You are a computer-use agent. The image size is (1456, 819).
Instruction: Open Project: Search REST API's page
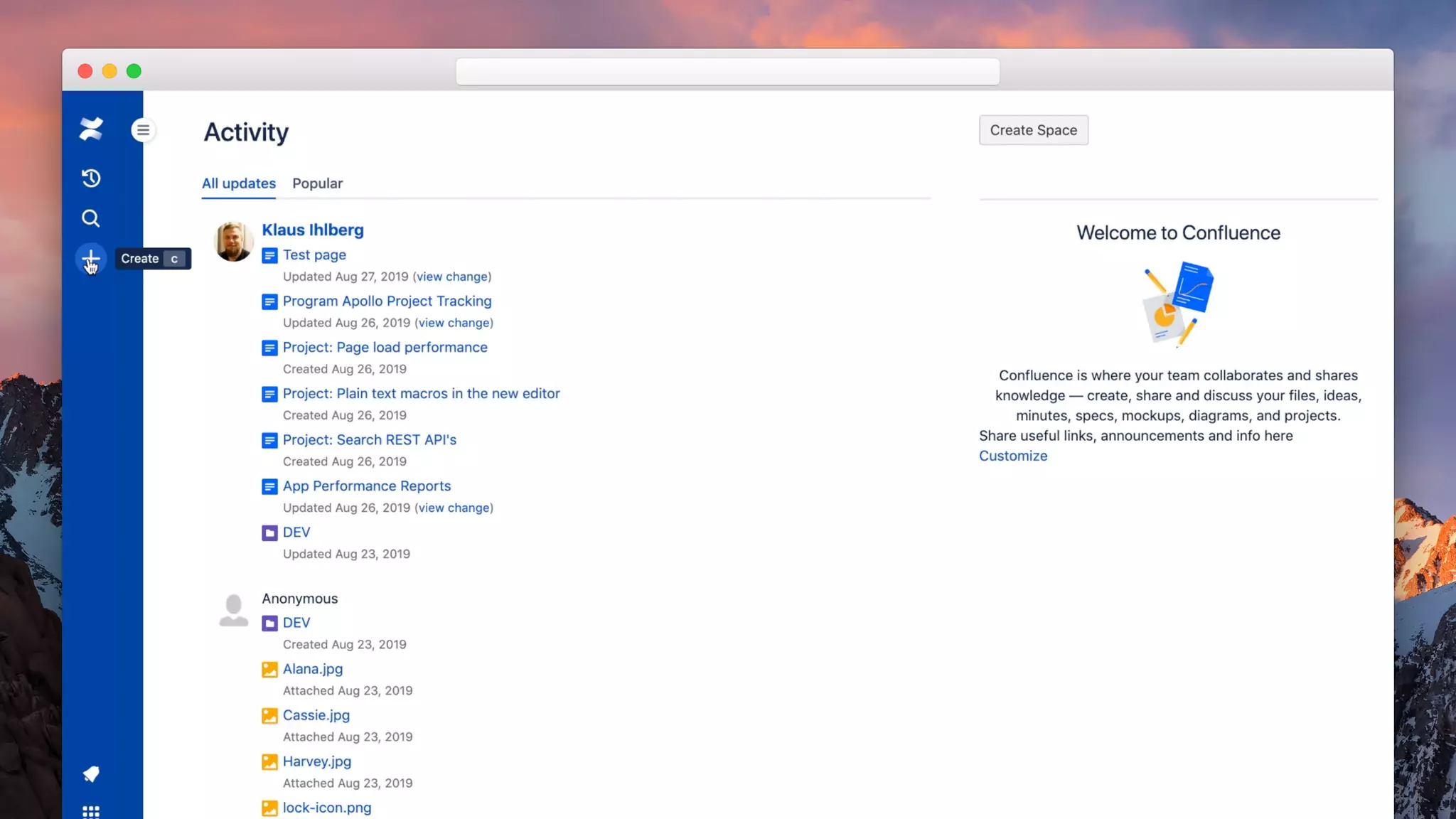369,439
